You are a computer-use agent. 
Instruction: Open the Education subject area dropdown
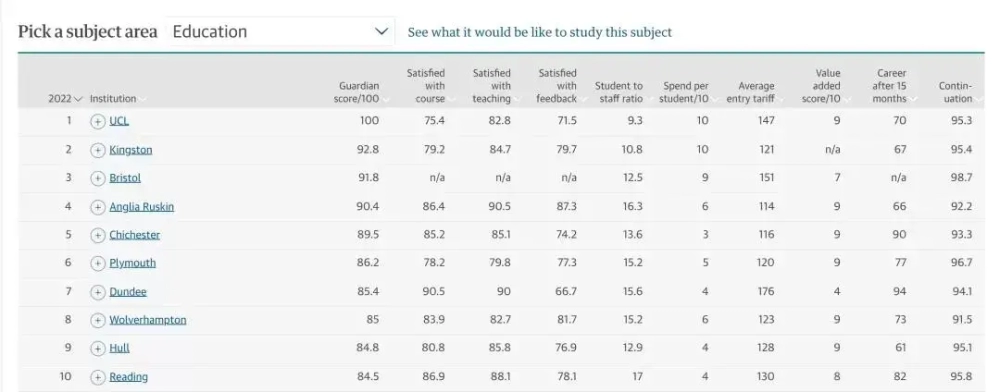(281, 31)
